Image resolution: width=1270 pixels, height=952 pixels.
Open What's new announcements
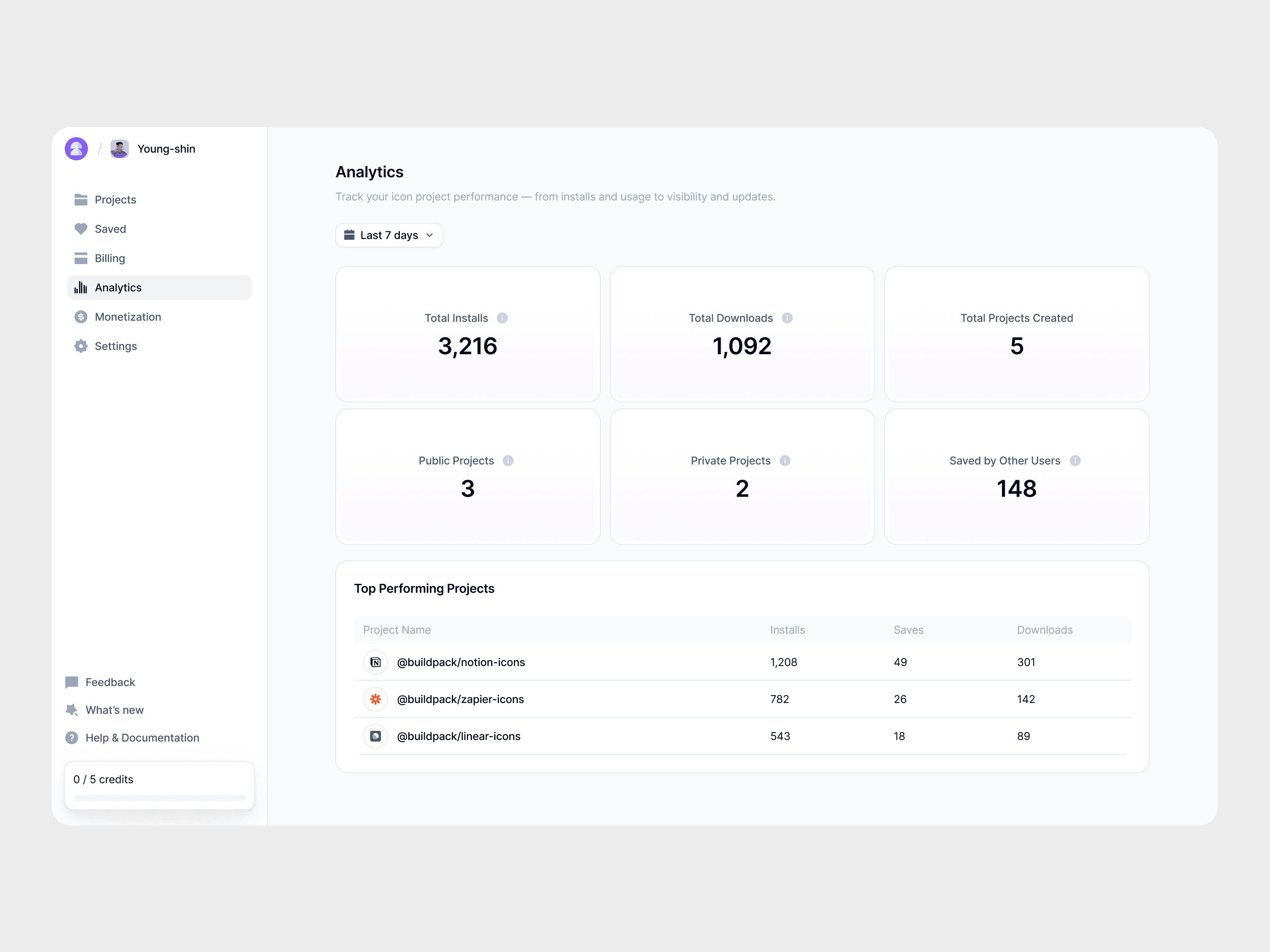[114, 710]
